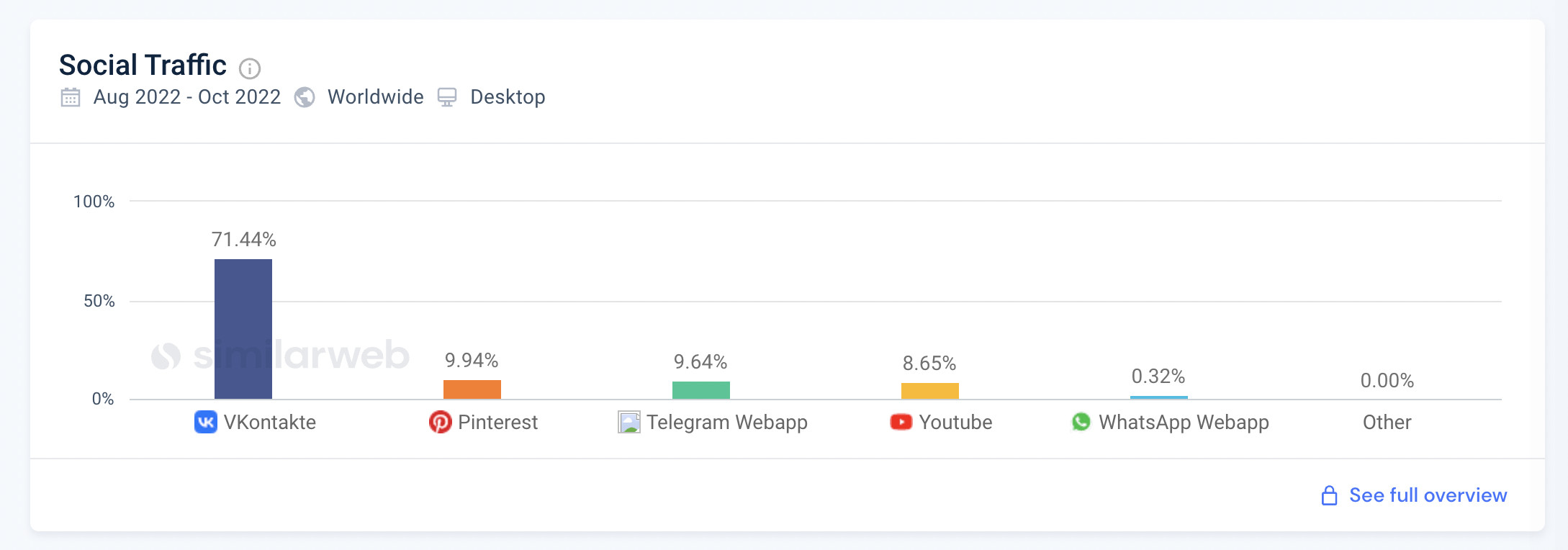Select the yellow Youtube bar
Viewport: 1568px width, 550px height.
pos(930,391)
